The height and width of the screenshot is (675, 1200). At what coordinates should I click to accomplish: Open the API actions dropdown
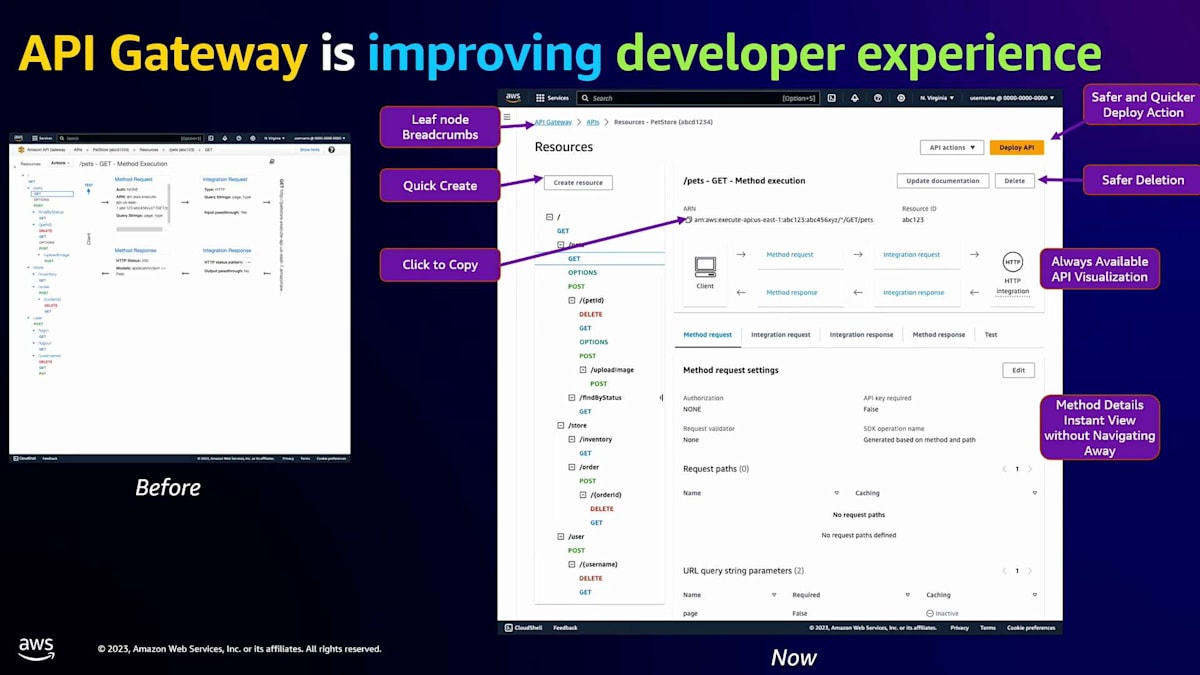click(x=952, y=147)
